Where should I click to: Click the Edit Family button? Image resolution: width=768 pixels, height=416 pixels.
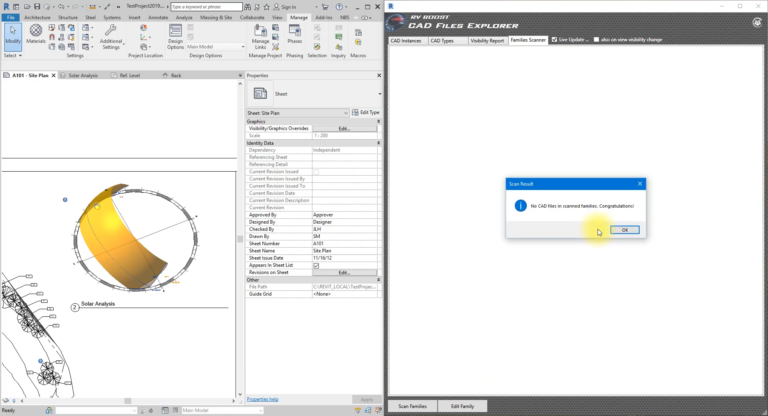pos(462,406)
